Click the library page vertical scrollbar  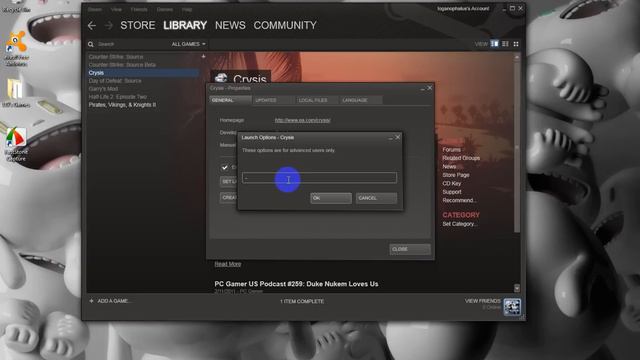point(517,173)
